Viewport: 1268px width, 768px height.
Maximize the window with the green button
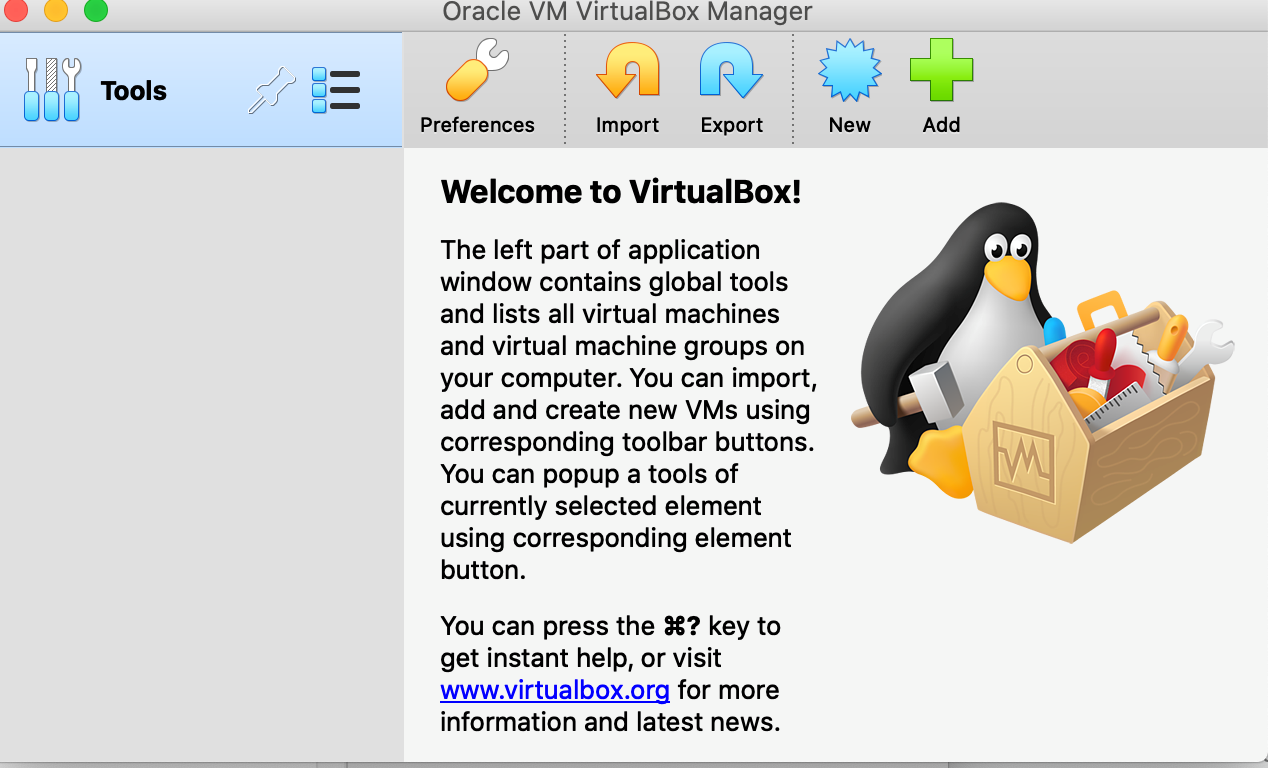coord(96,11)
